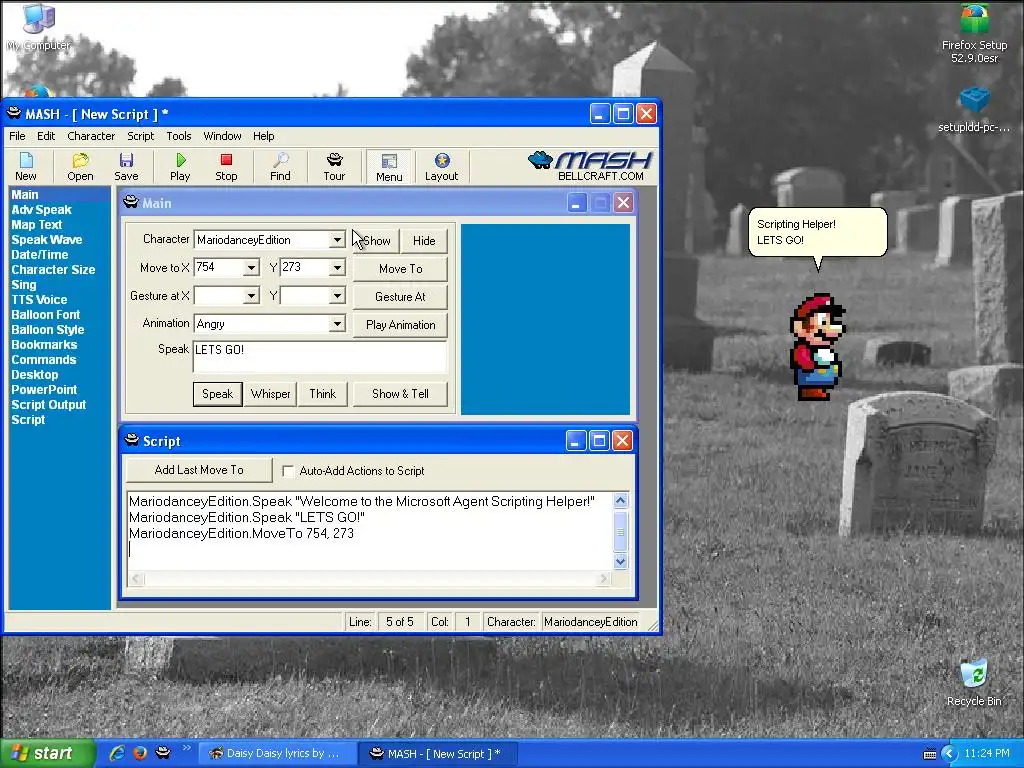Click the Move To button
The width and height of the screenshot is (1024, 768).
(400, 269)
